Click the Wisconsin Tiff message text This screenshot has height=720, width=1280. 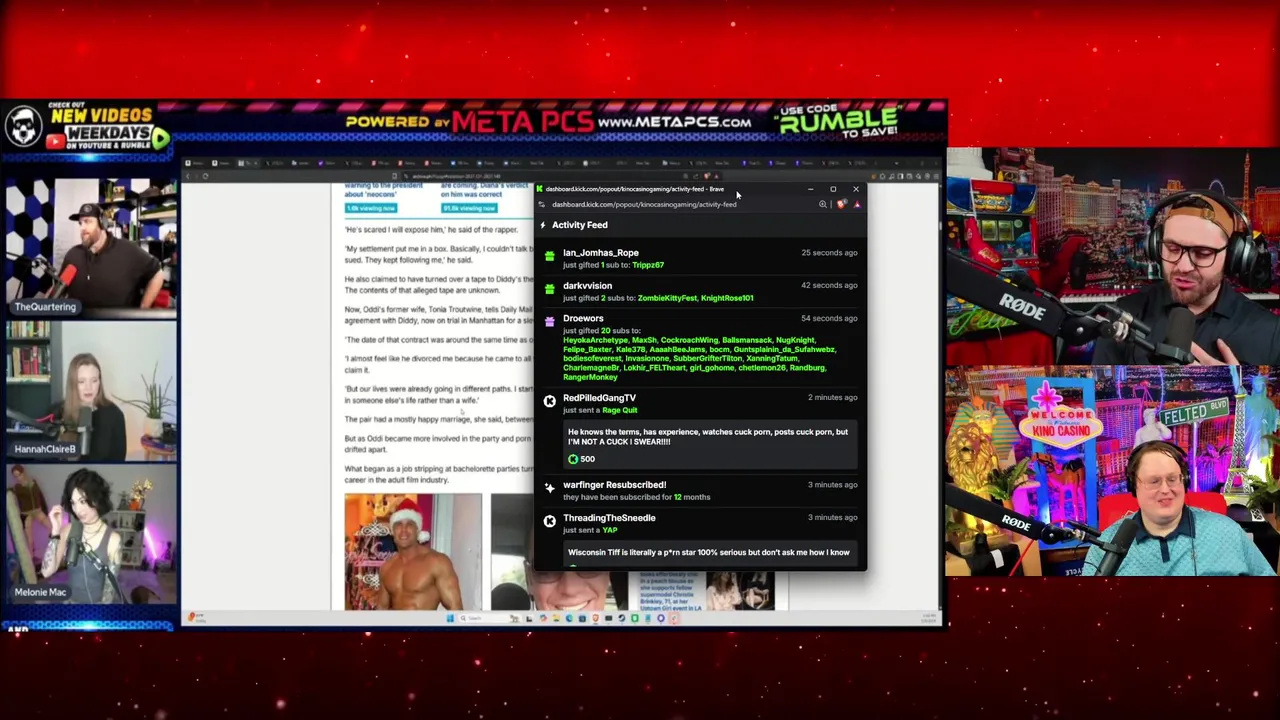click(x=708, y=552)
